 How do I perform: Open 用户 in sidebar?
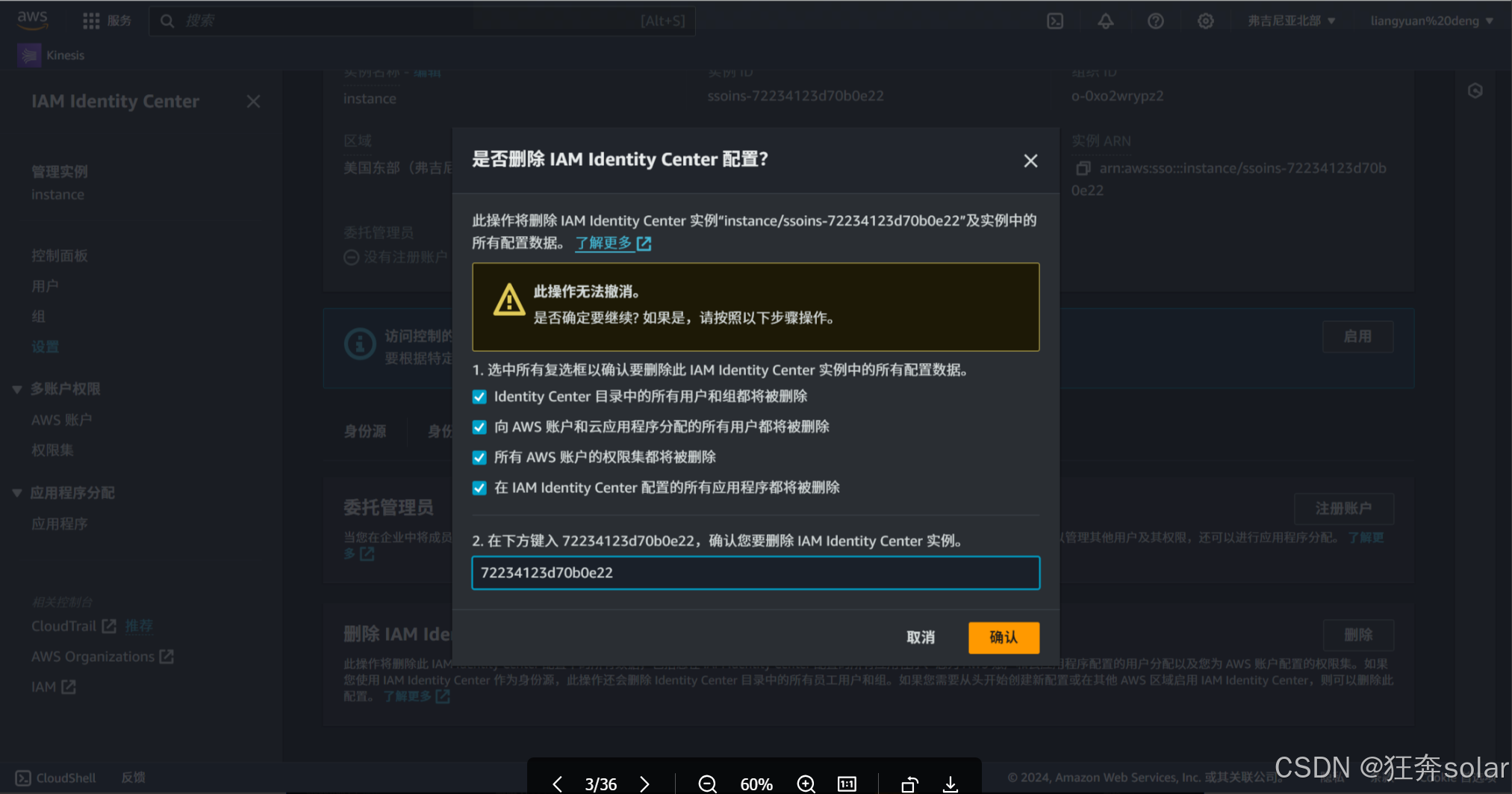coord(45,286)
